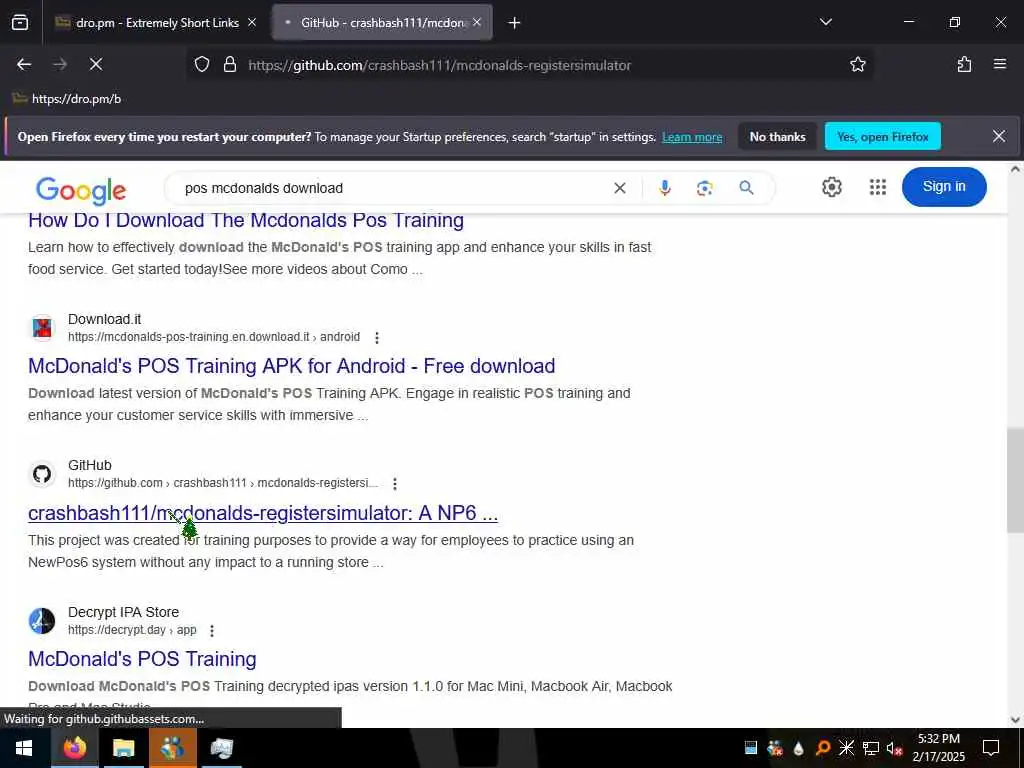
Task: Toggle the muted volume tray icon
Action: tap(894, 748)
